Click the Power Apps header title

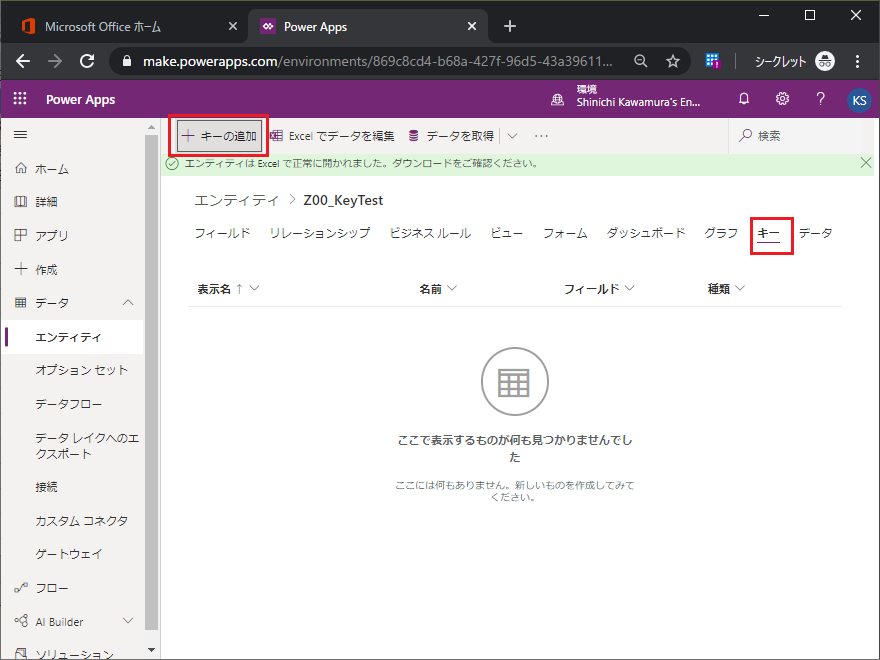click(80, 99)
